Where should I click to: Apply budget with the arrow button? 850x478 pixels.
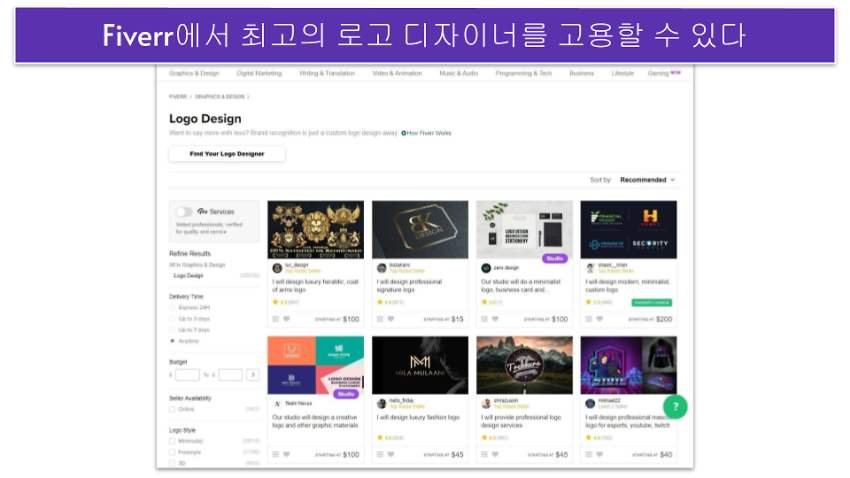(253, 375)
